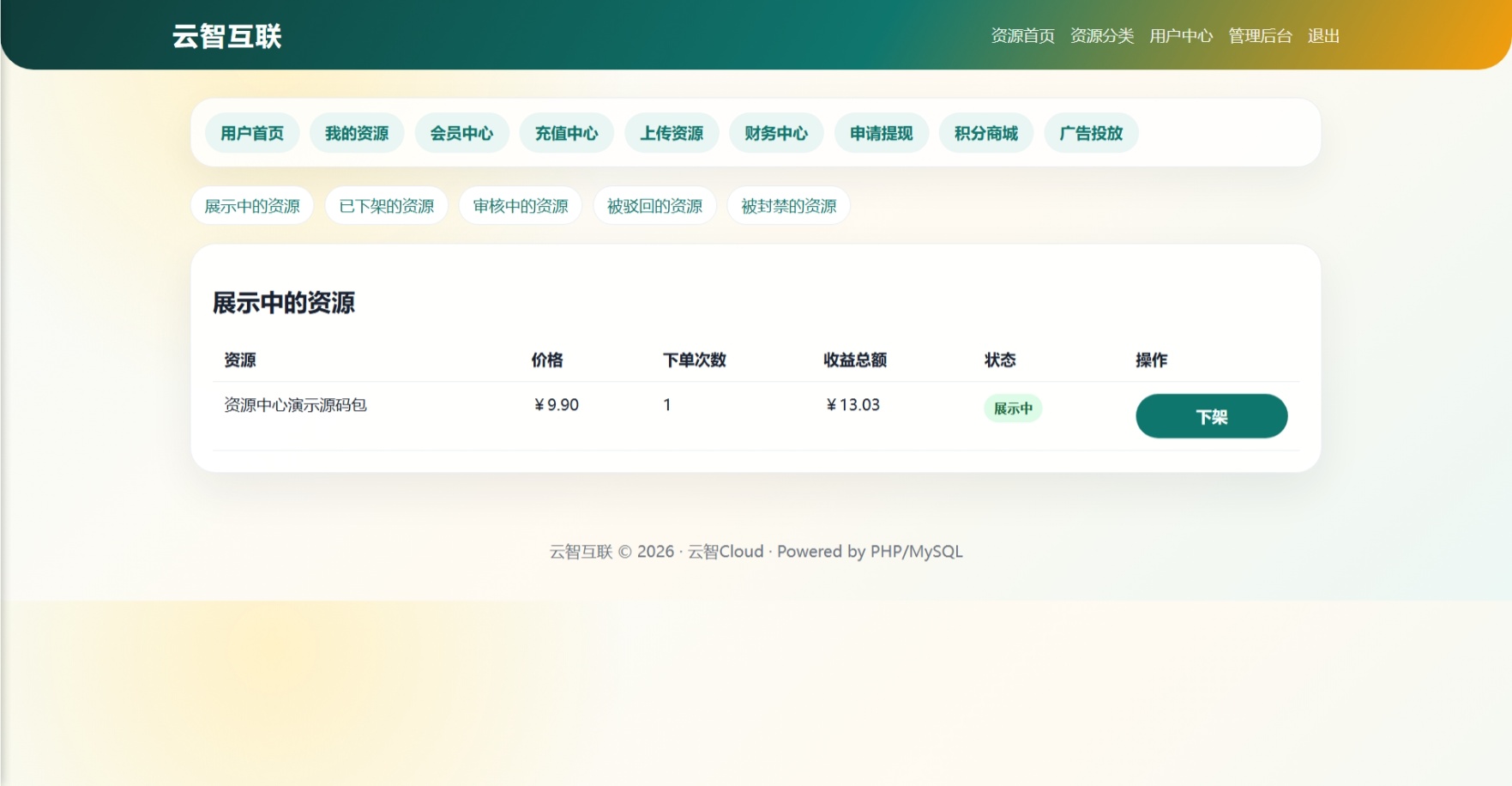Switch to the 已下架的资源 tab
The height and width of the screenshot is (786, 1512).
click(x=387, y=206)
